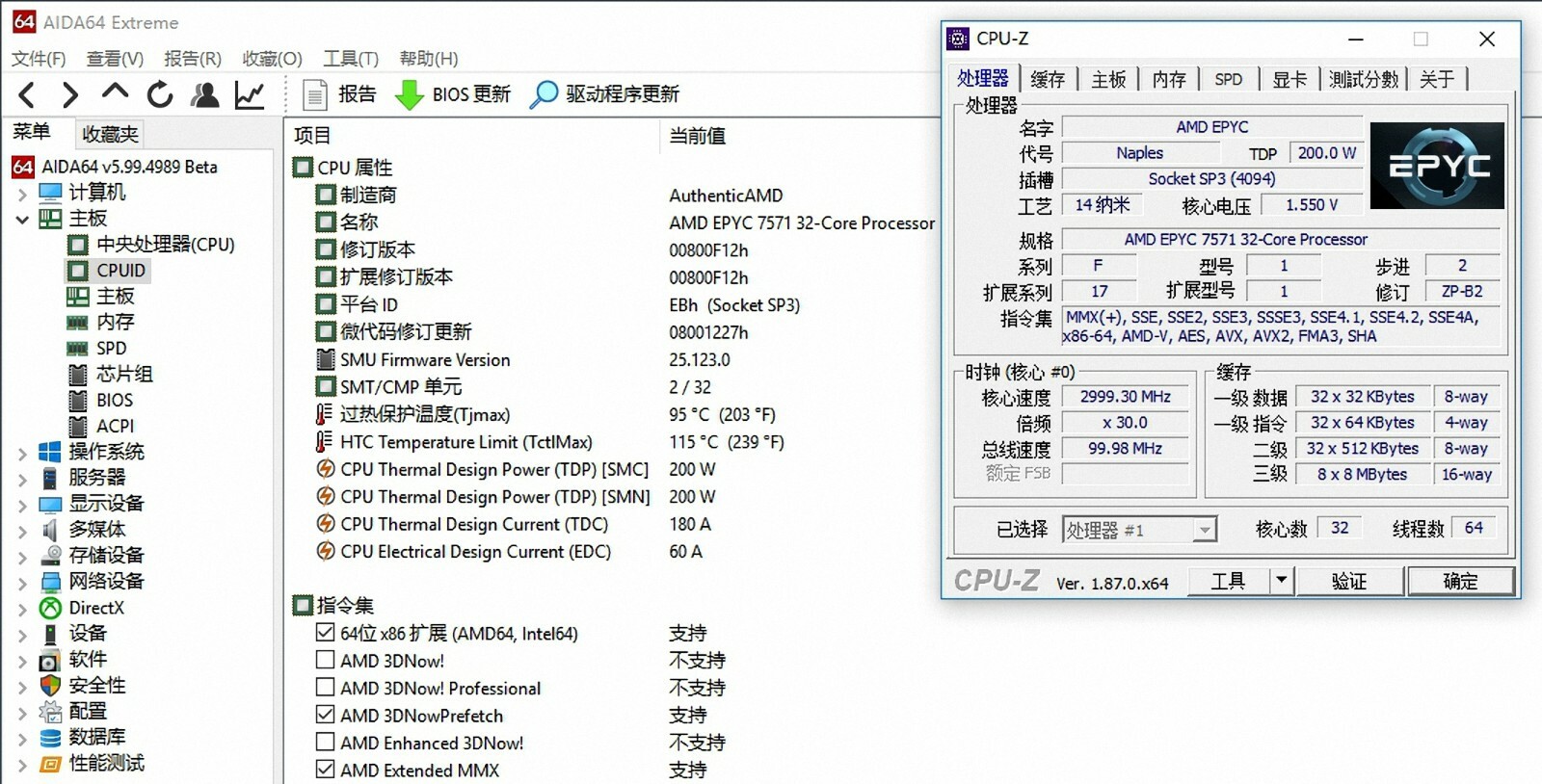Switch to the SPD tab in CPU-Z

point(1229,79)
